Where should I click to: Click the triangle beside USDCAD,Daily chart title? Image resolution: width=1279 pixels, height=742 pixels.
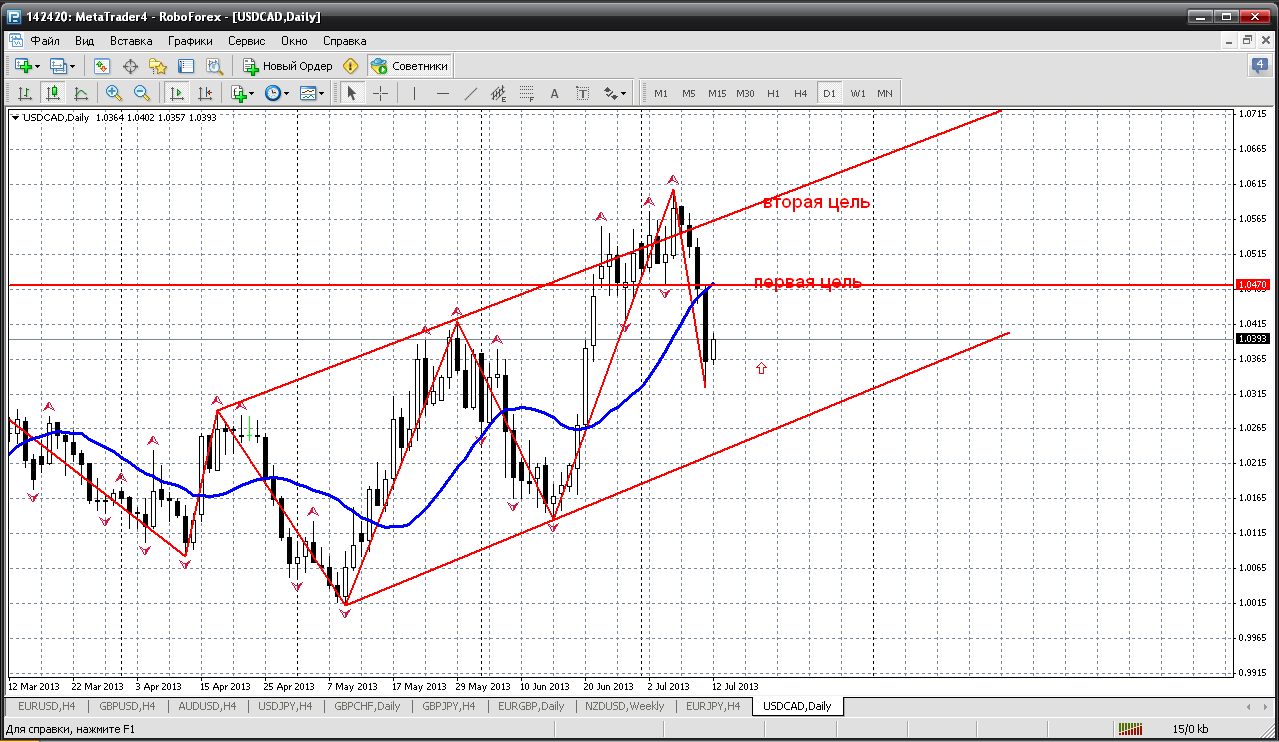(x=15, y=117)
